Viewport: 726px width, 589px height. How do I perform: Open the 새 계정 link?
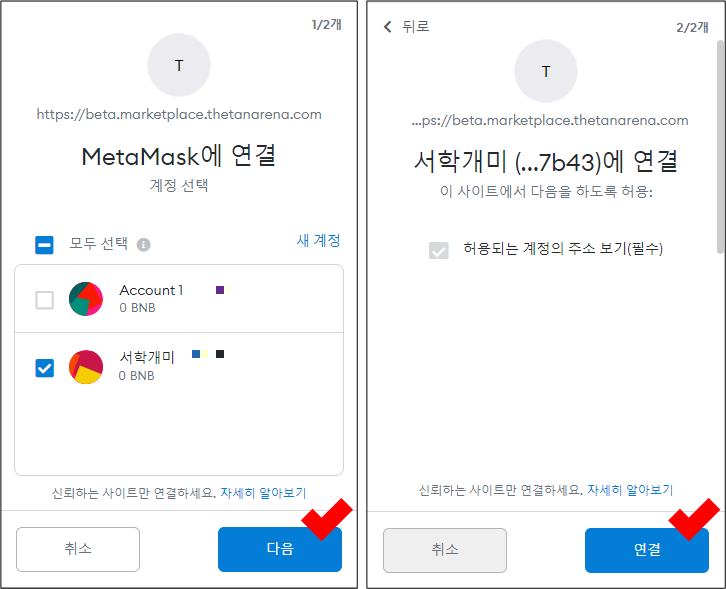click(319, 240)
